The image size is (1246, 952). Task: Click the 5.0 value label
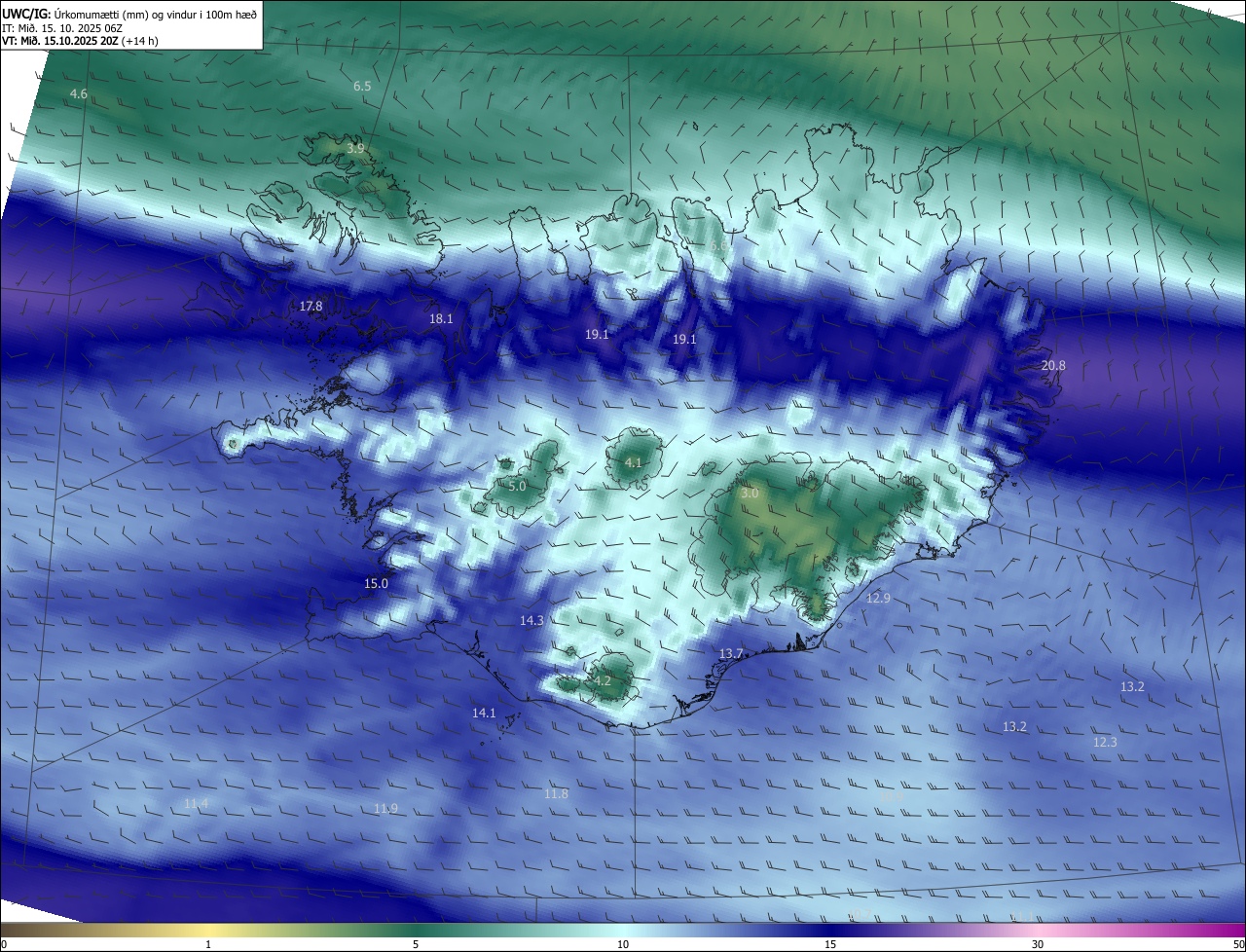(x=517, y=486)
